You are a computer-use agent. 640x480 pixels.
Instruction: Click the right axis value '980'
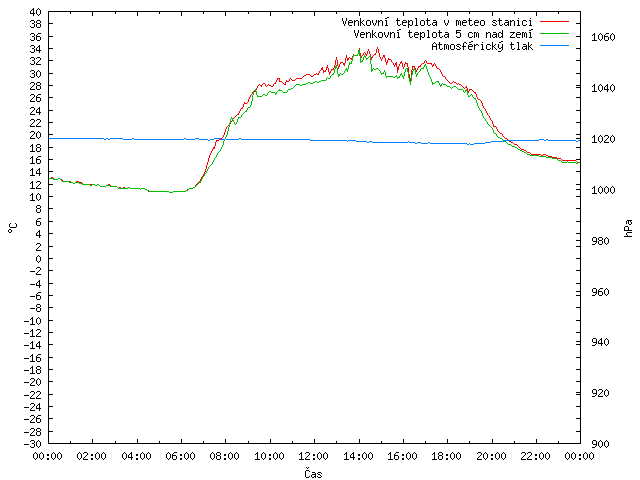point(600,241)
